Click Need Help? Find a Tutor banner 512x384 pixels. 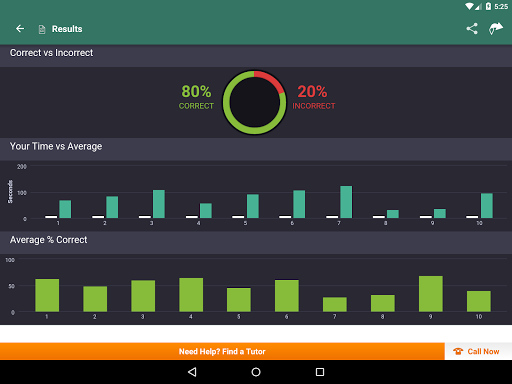pos(222,351)
